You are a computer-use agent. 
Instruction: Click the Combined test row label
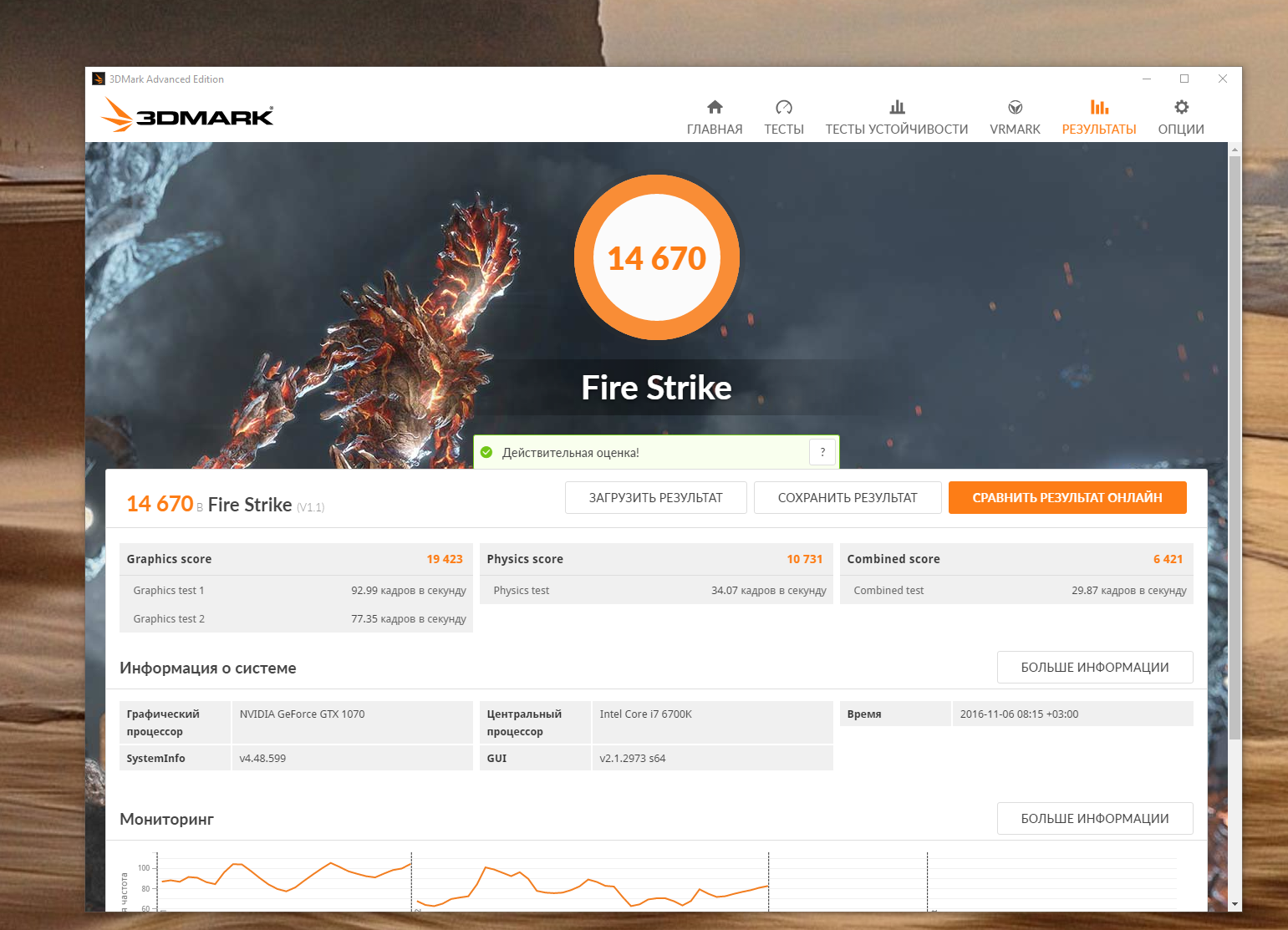click(x=888, y=590)
